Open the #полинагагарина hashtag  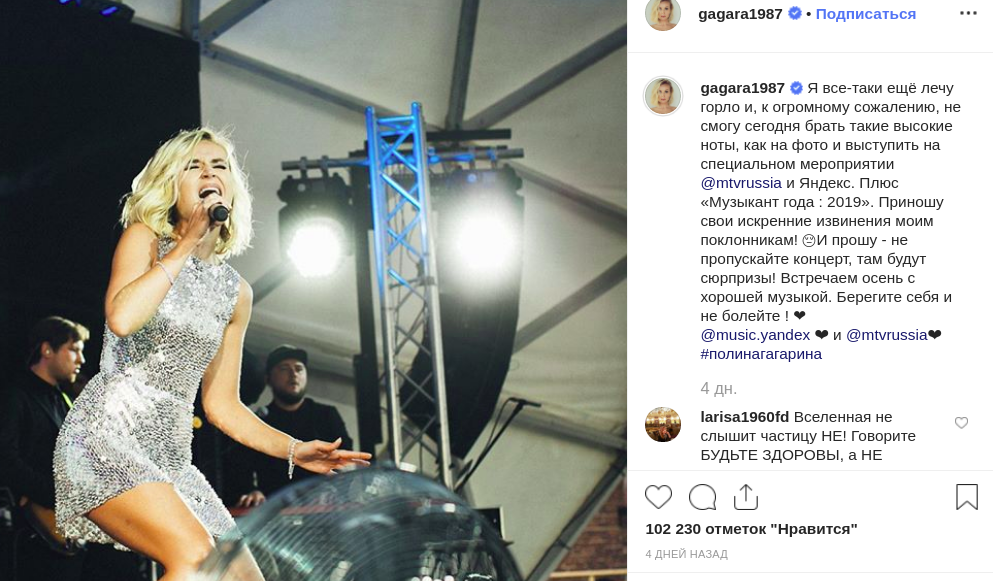761,354
